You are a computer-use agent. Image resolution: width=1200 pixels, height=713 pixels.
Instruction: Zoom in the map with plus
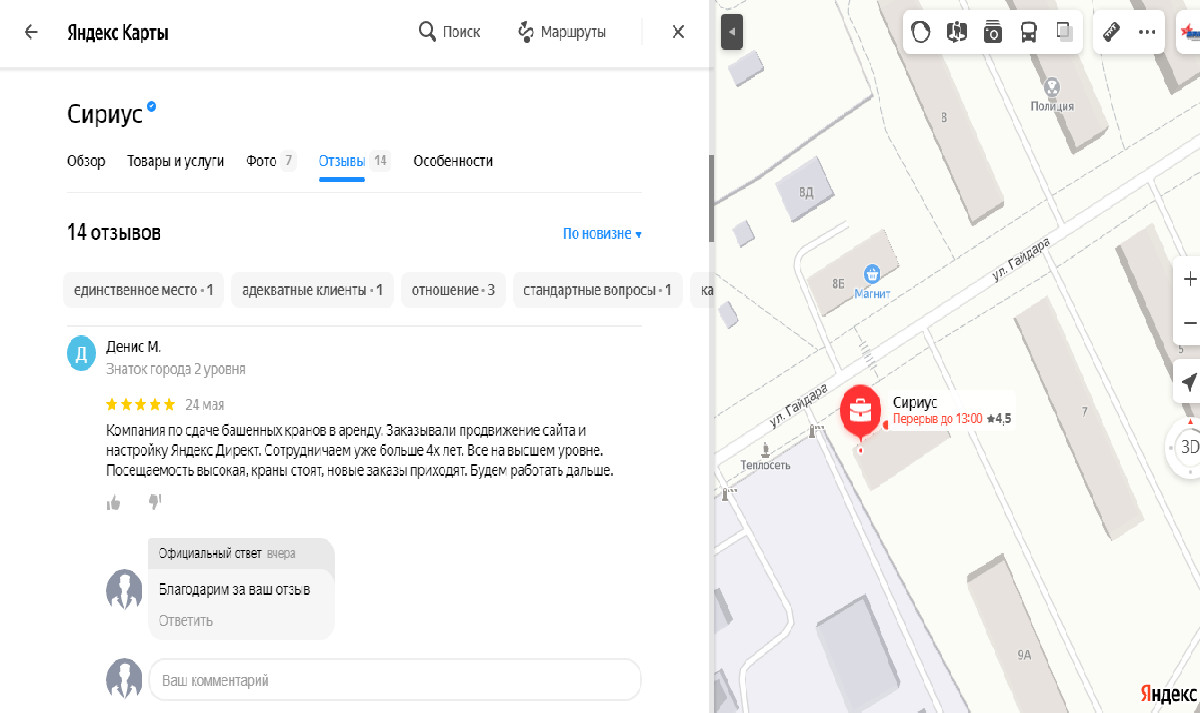(x=1189, y=279)
